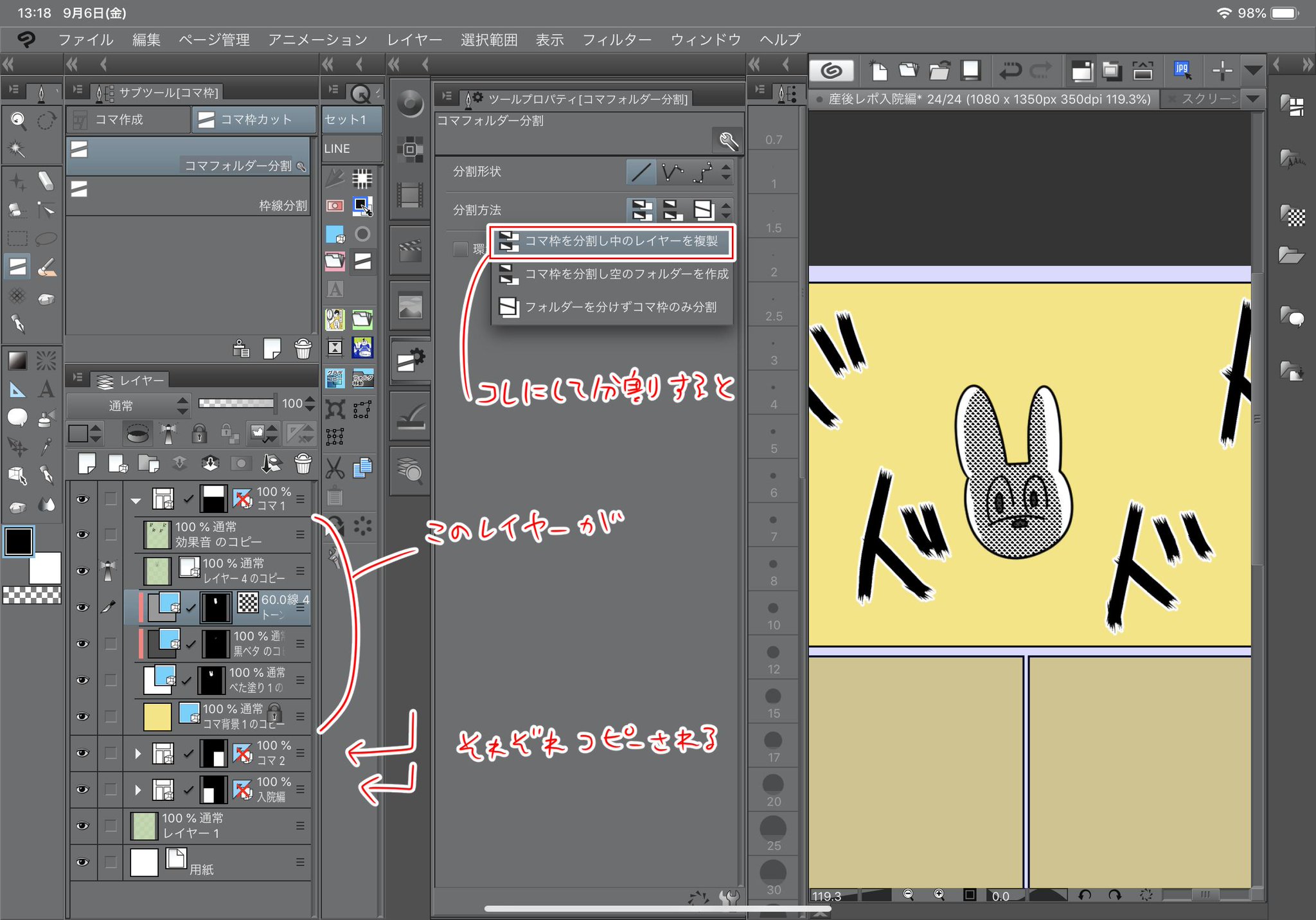Select コマ枠を分割し中のレイヤーを複製 option
The image size is (1316, 920).
(x=612, y=242)
